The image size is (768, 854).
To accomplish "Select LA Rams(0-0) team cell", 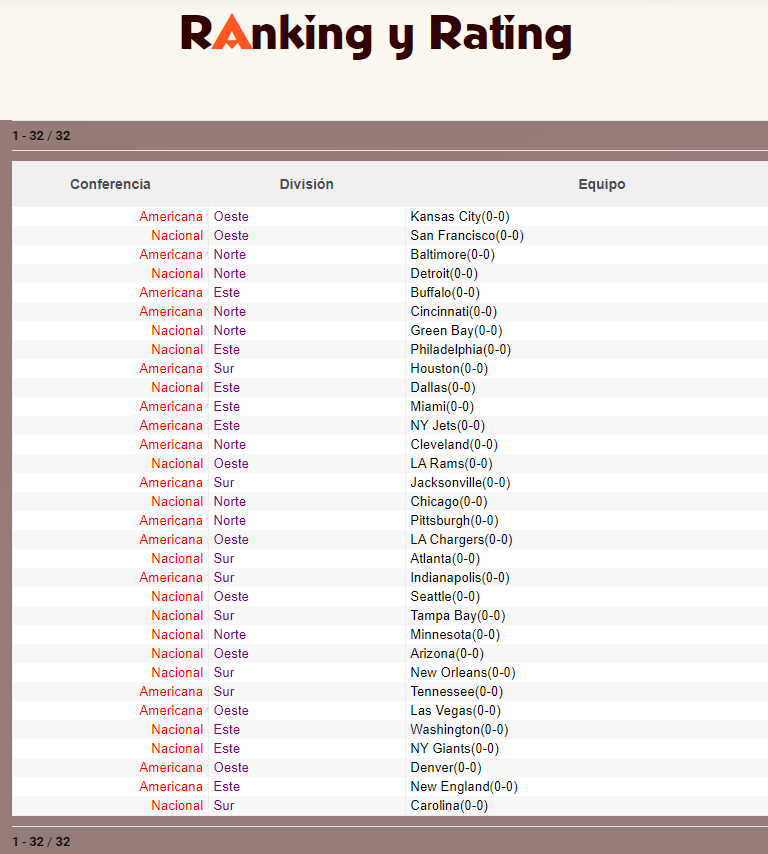I will pos(452,463).
